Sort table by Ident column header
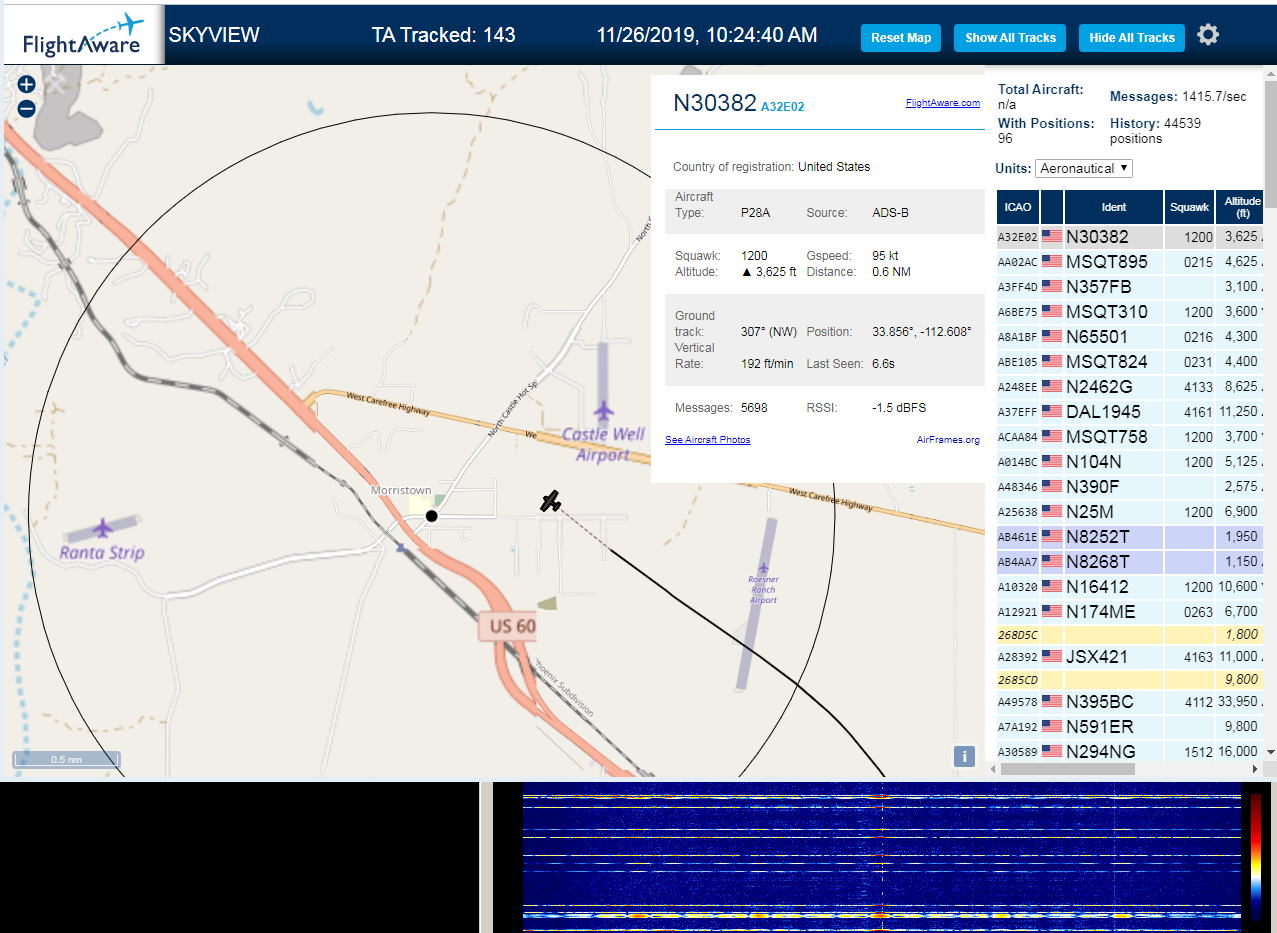This screenshot has width=1277, height=933. click(x=1114, y=207)
